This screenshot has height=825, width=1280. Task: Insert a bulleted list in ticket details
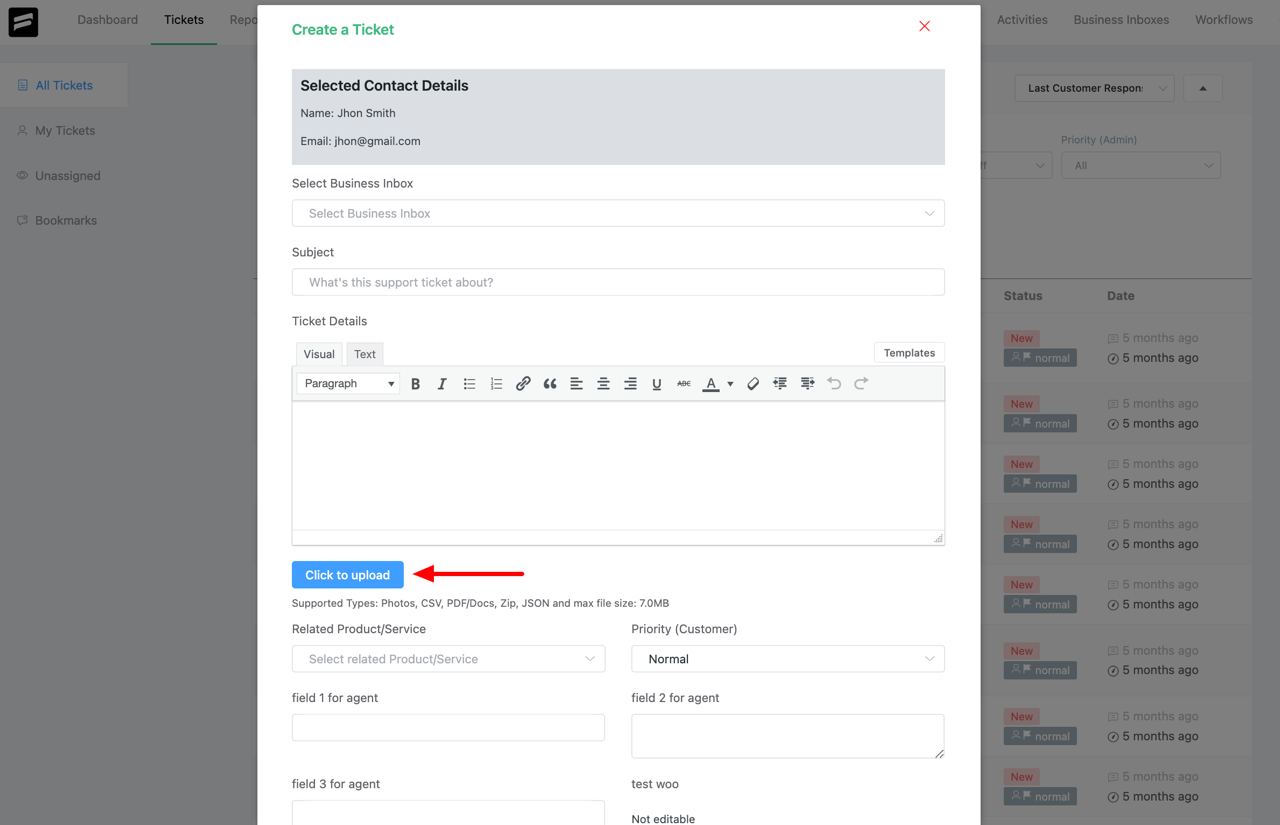[x=469, y=383]
